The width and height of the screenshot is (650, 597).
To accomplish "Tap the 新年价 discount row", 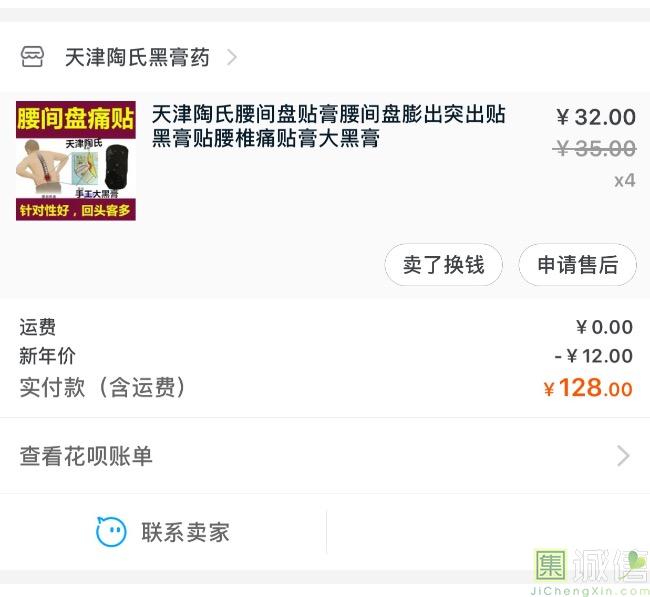I will pos(325,356).
